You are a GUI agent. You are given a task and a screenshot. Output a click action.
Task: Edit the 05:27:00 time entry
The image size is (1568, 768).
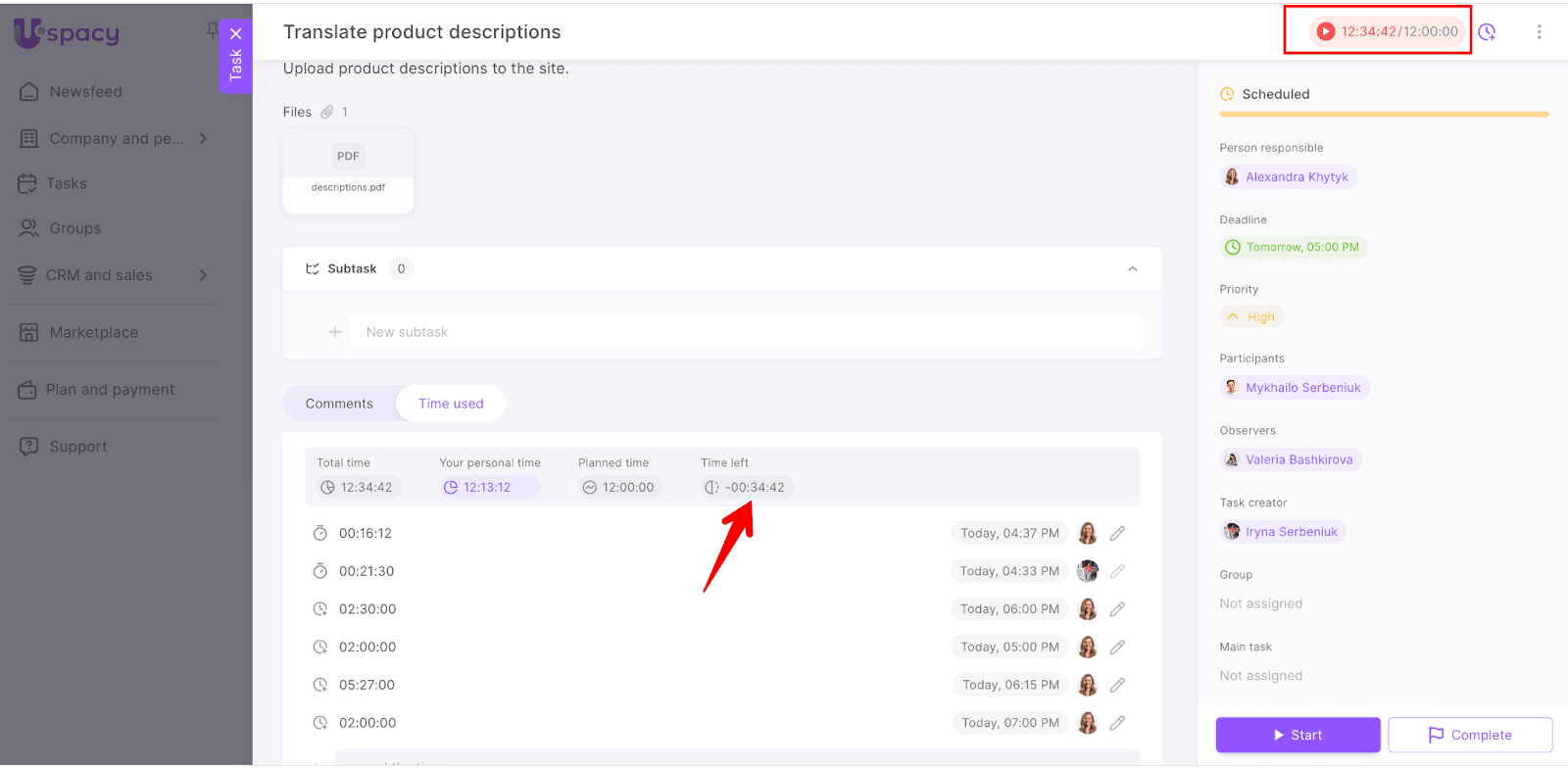pos(1117,686)
